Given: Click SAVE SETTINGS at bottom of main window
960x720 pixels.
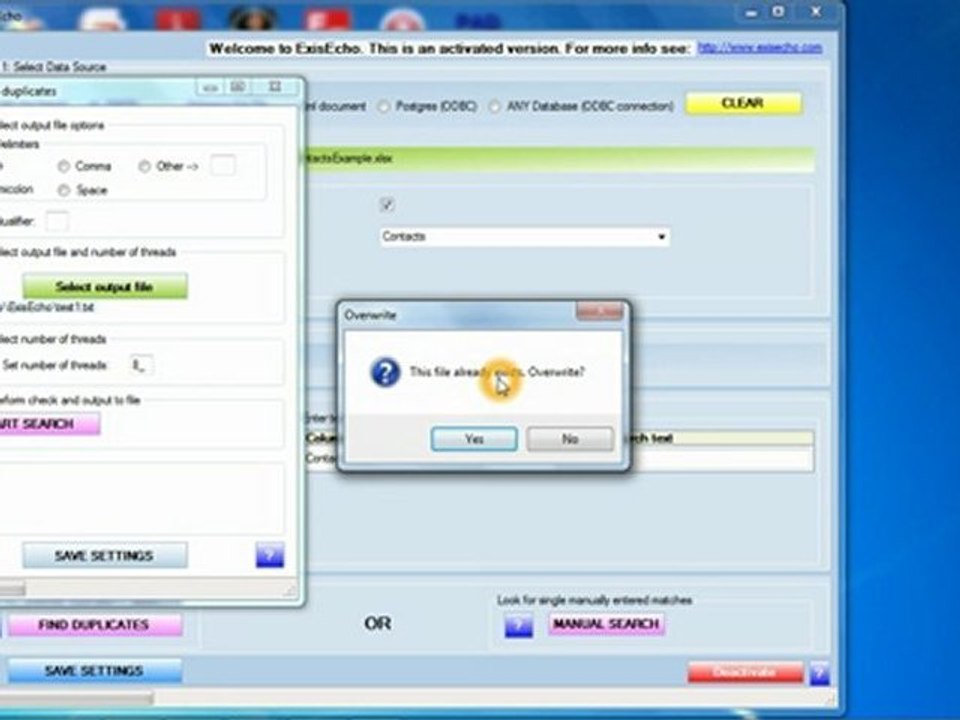Looking at the screenshot, I should coord(94,671).
